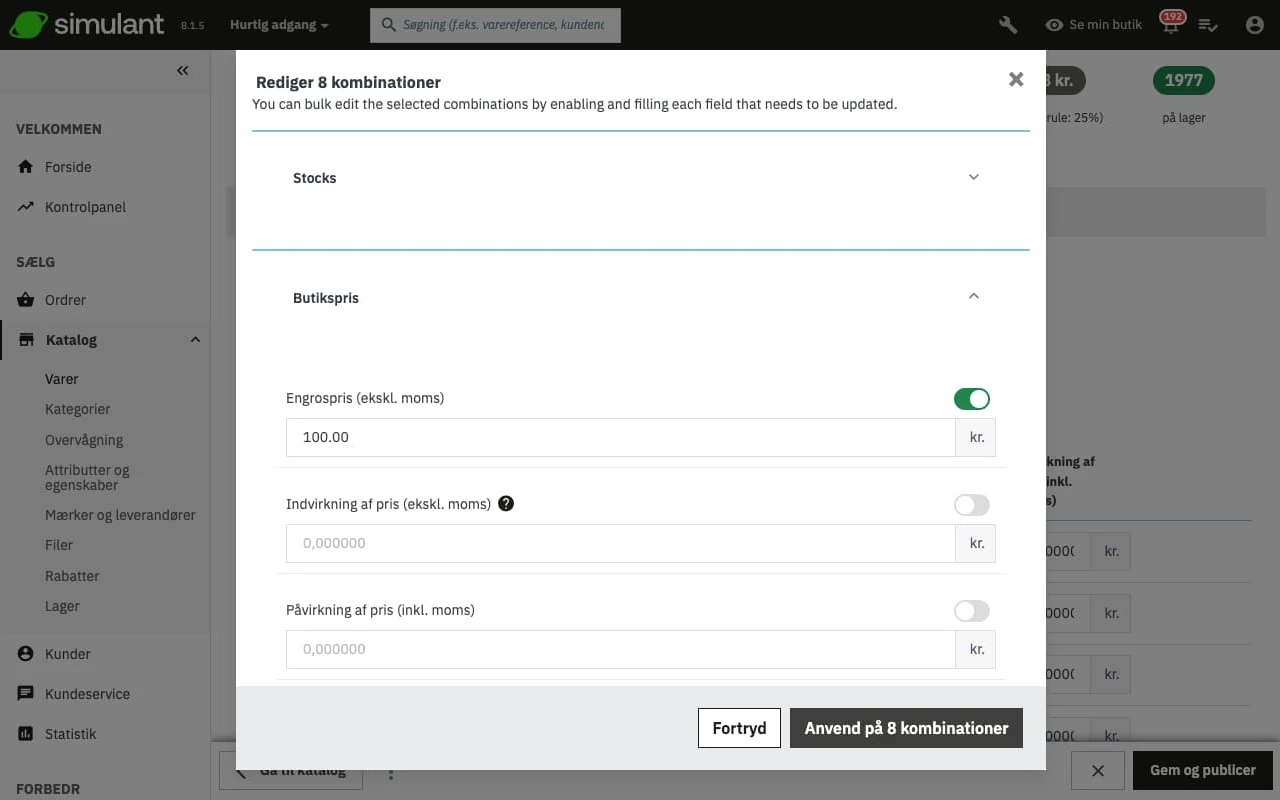This screenshot has height=800, width=1280.
Task: Expand the Stocks section
Action: point(973,178)
